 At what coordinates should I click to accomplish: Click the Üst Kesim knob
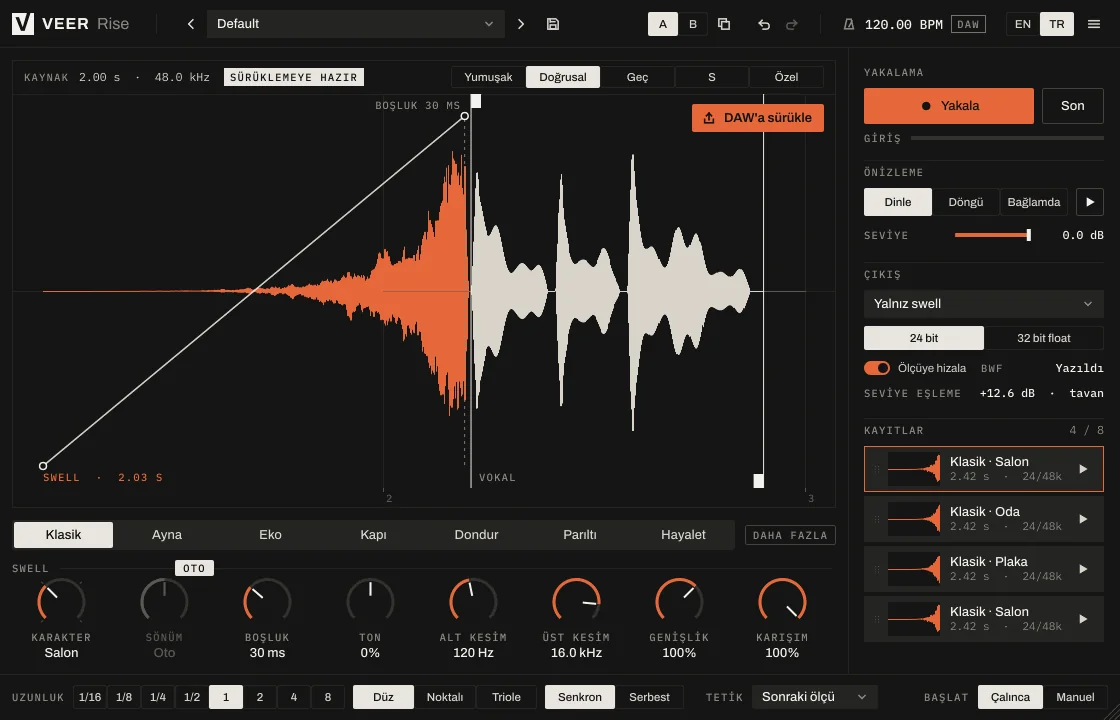click(x=576, y=602)
